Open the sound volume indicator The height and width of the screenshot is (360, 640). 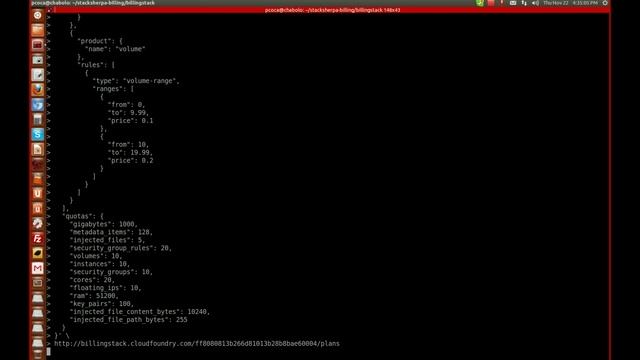tap(535, 3)
